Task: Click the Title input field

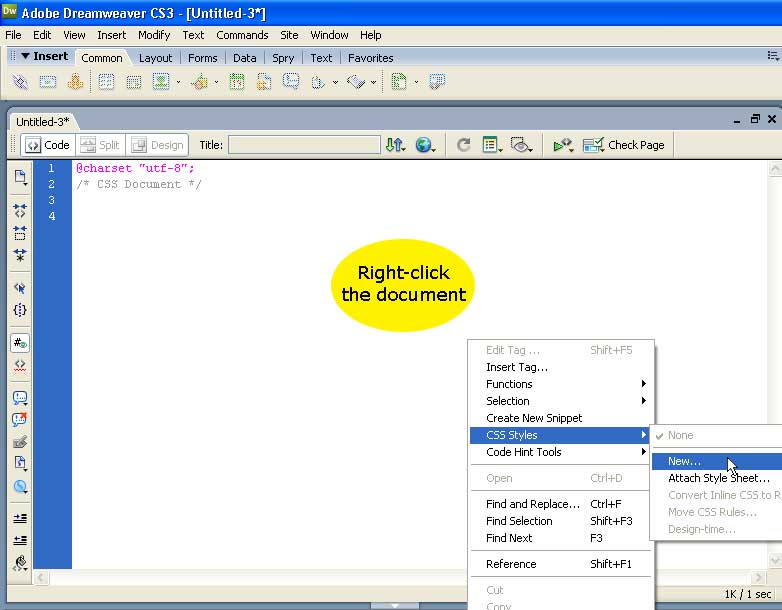Action: click(x=304, y=145)
